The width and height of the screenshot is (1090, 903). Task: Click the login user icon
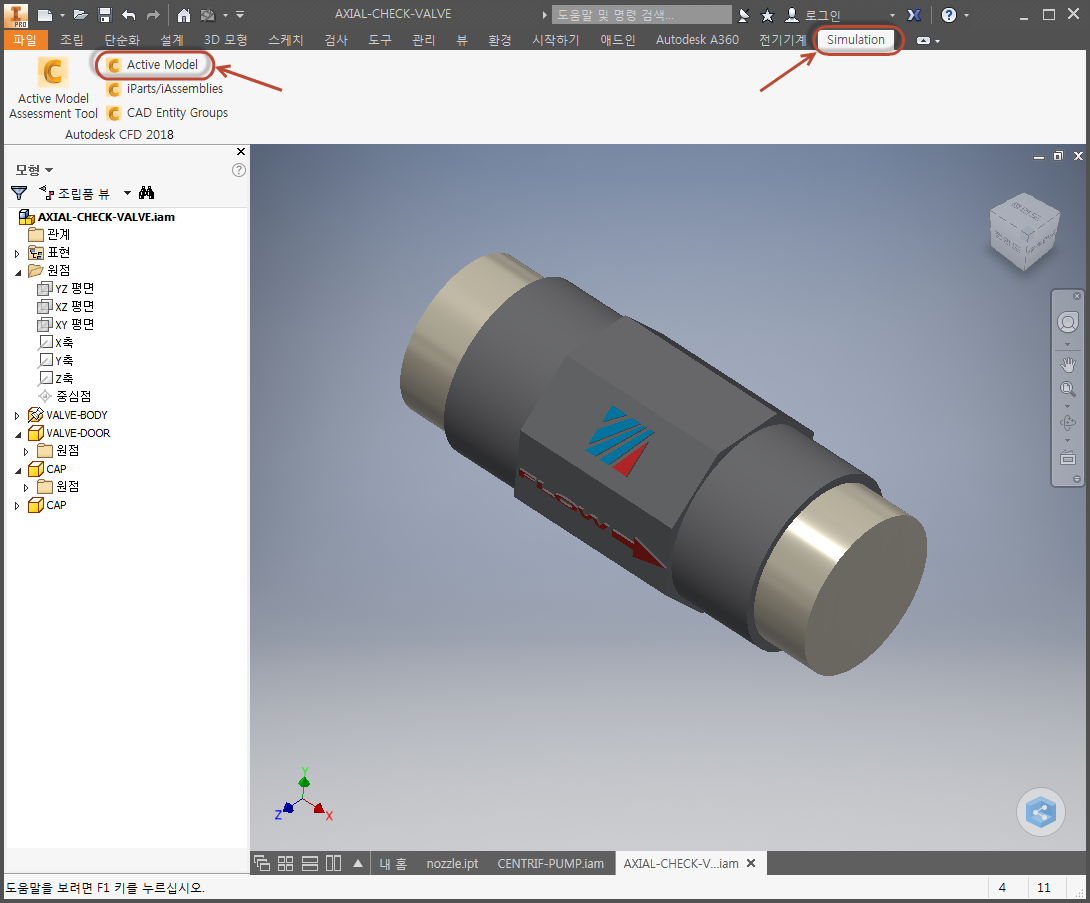[792, 15]
